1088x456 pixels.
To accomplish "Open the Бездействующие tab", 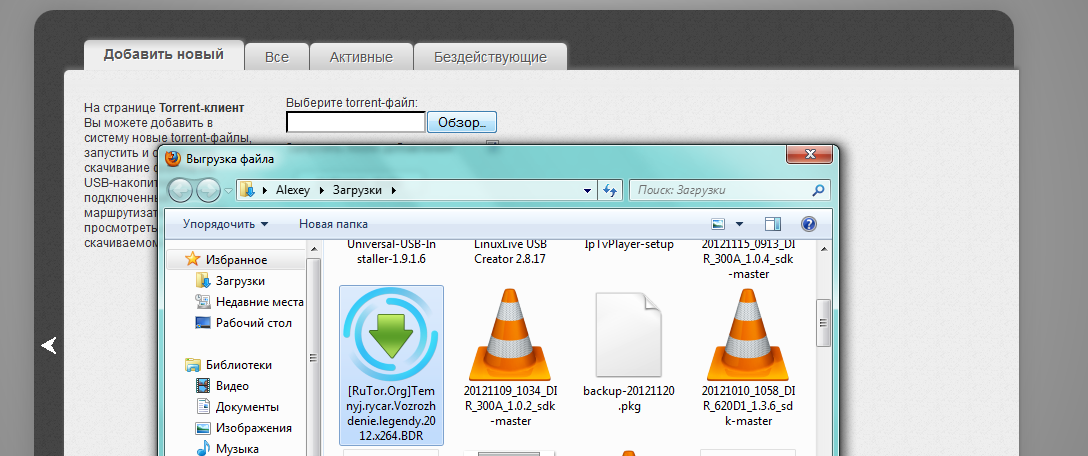I will [490, 57].
